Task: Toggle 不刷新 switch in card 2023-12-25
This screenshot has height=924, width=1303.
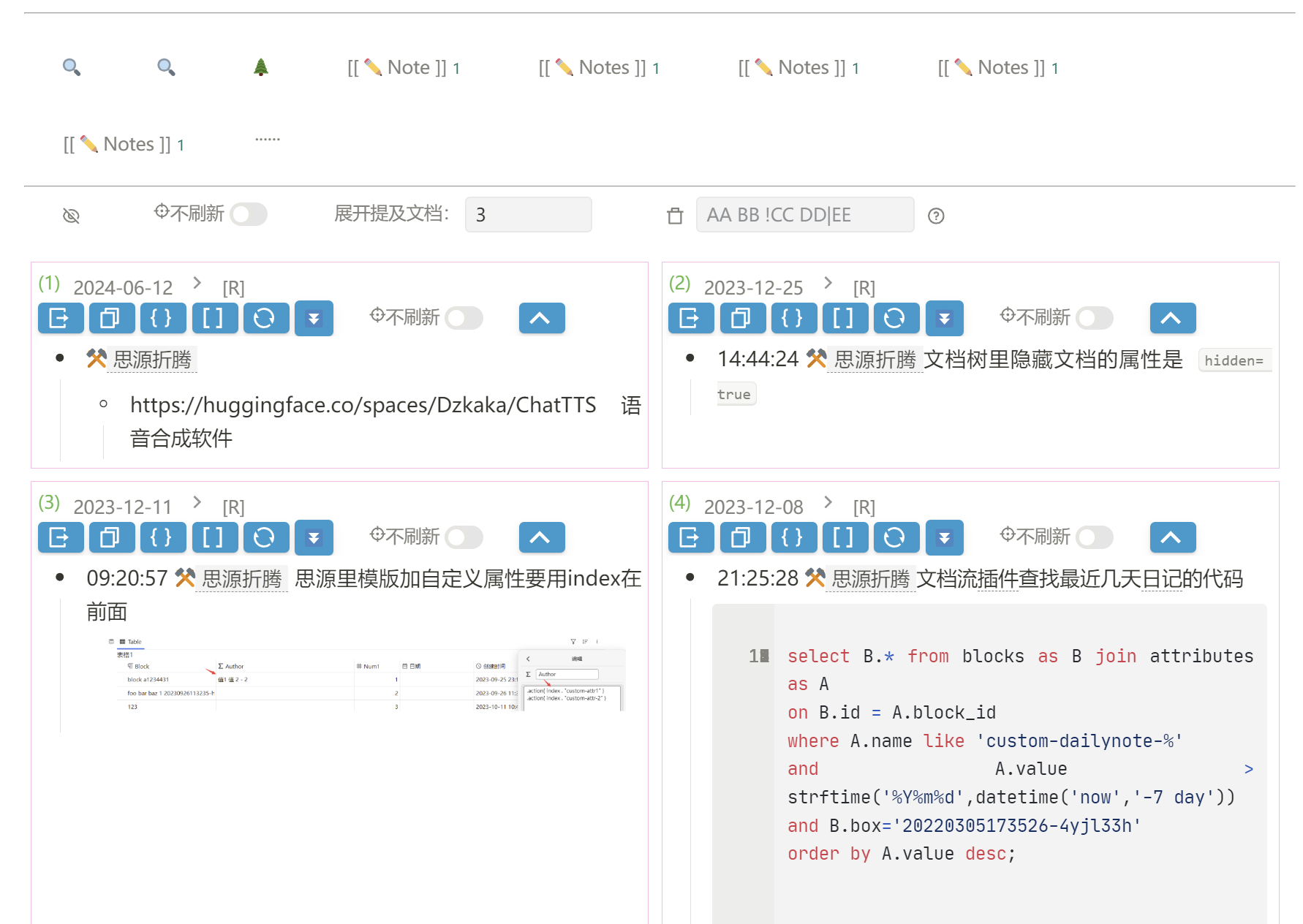Action: coord(1095,318)
